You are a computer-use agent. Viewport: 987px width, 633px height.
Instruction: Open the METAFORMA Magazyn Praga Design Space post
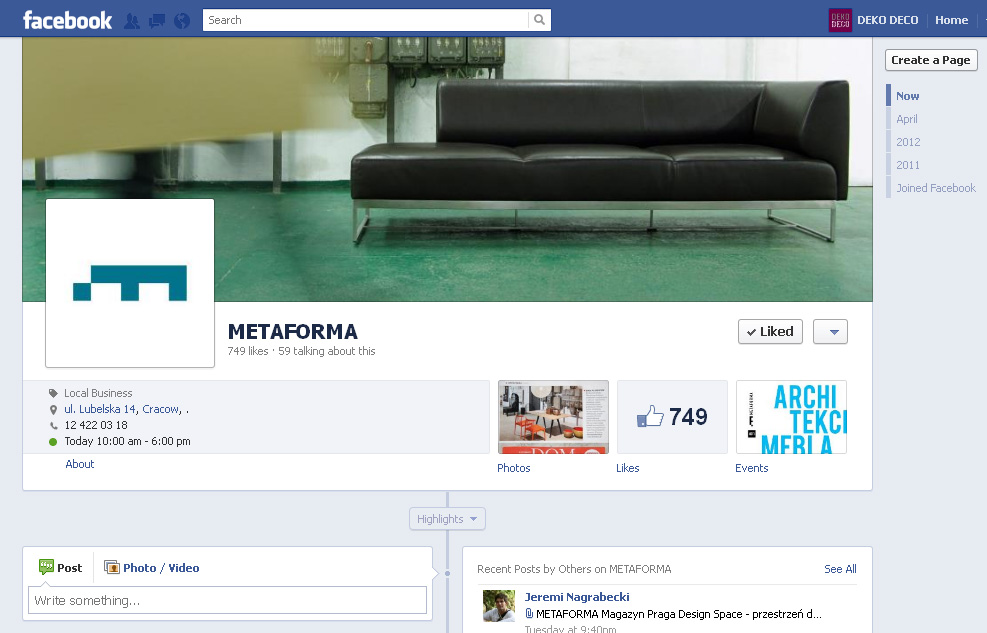point(679,614)
